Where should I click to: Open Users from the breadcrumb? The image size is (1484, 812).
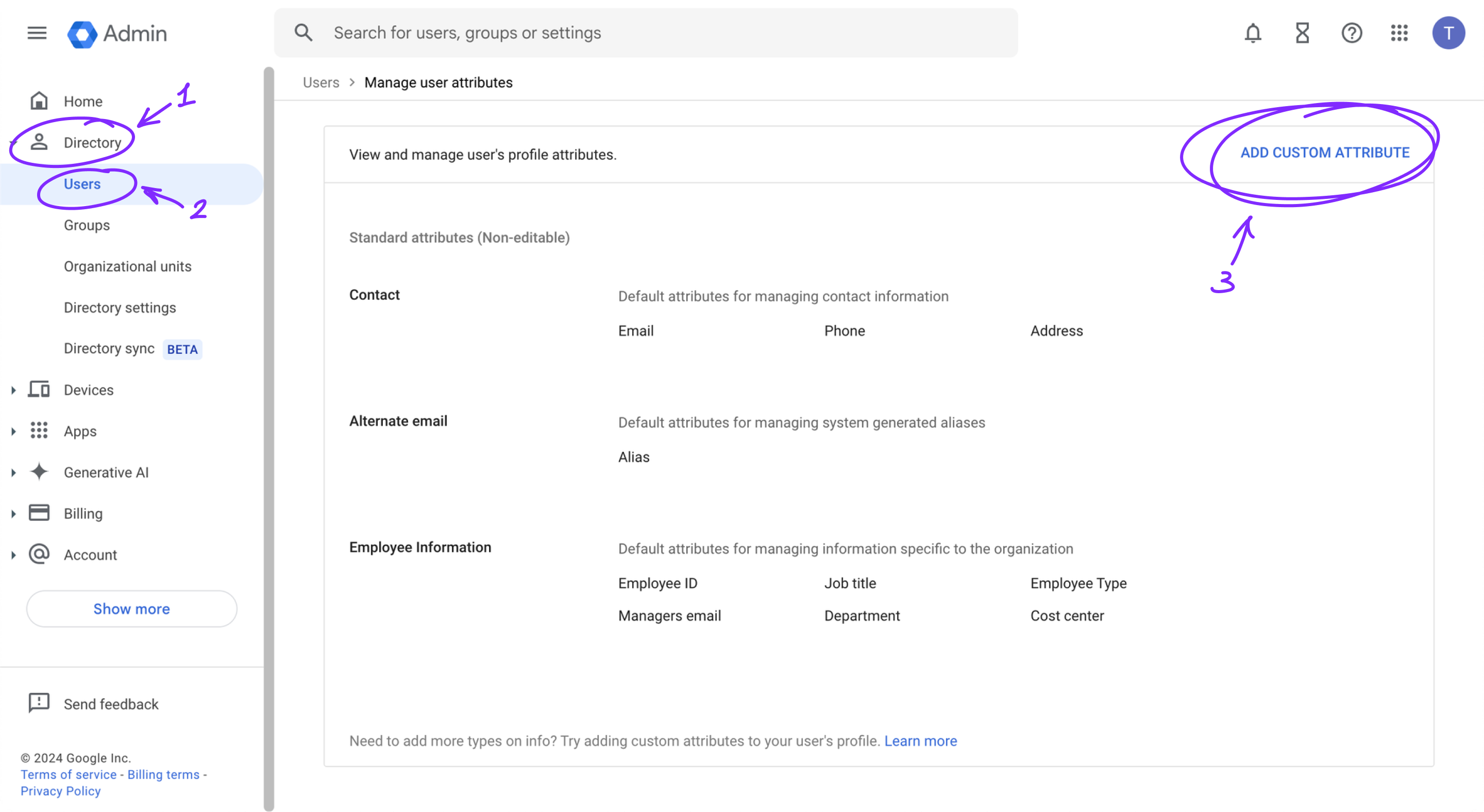click(x=321, y=82)
